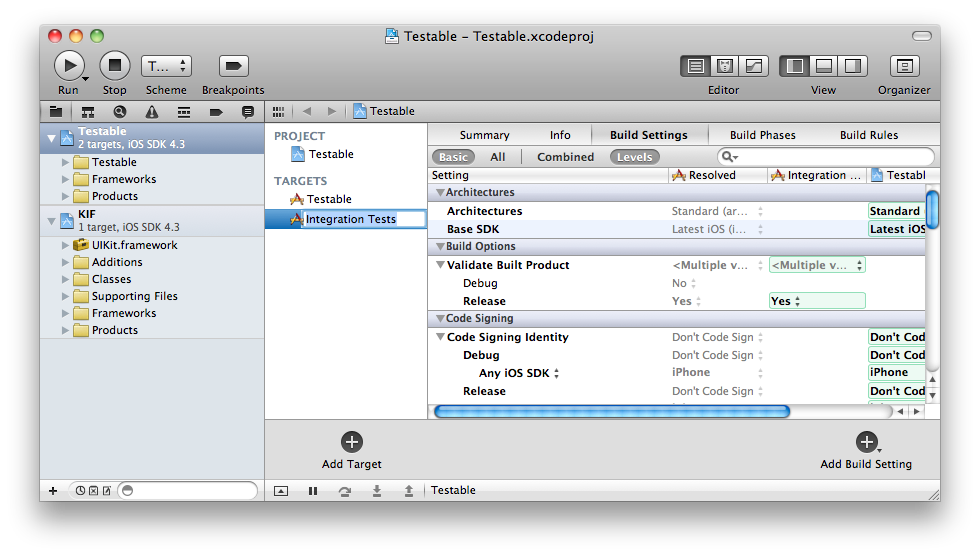Click Add Target plus icon

352,442
